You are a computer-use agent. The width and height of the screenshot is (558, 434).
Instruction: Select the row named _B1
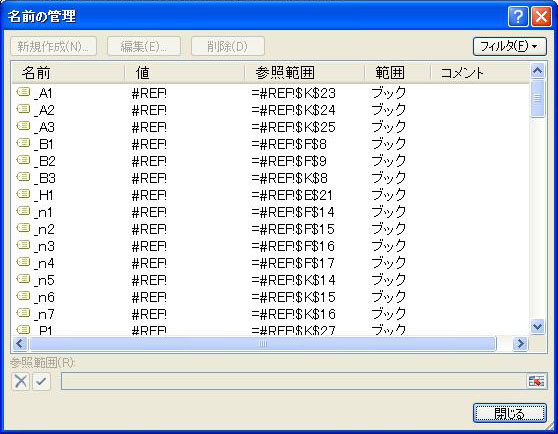click(x=270, y=144)
